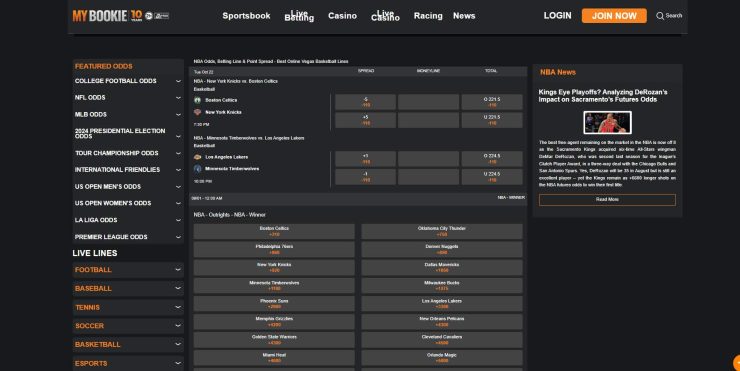Expand College Football Odds
Image resolution: width=740 pixels, height=371 pixels.
click(x=128, y=81)
